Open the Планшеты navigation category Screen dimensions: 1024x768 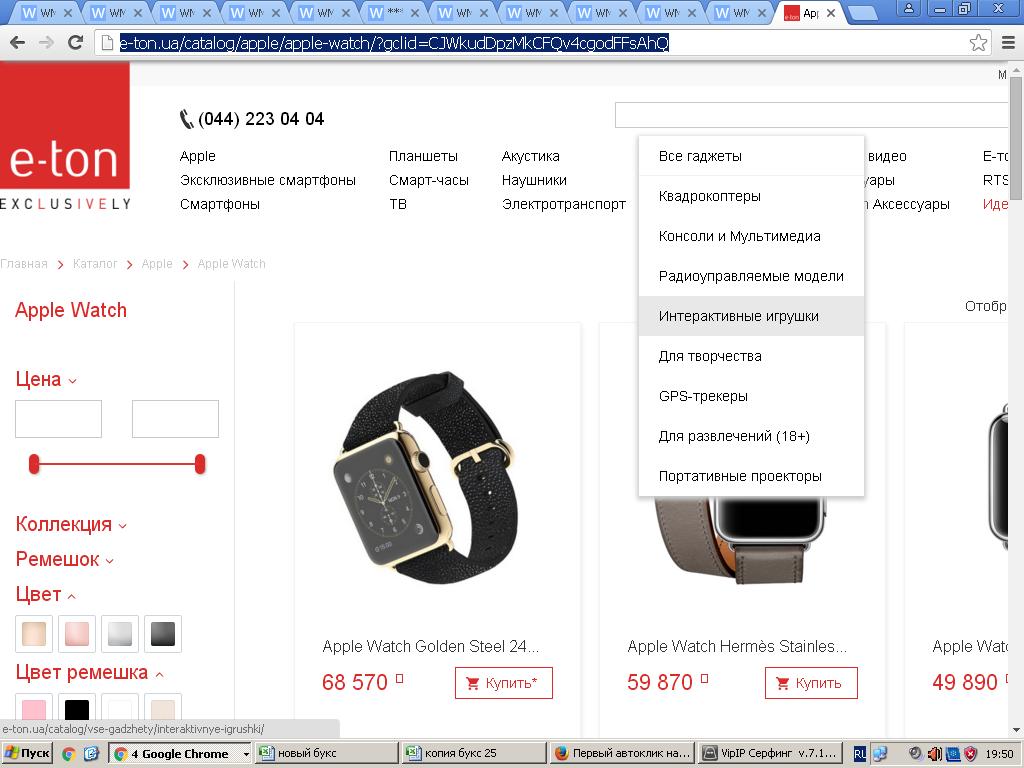coord(423,156)
